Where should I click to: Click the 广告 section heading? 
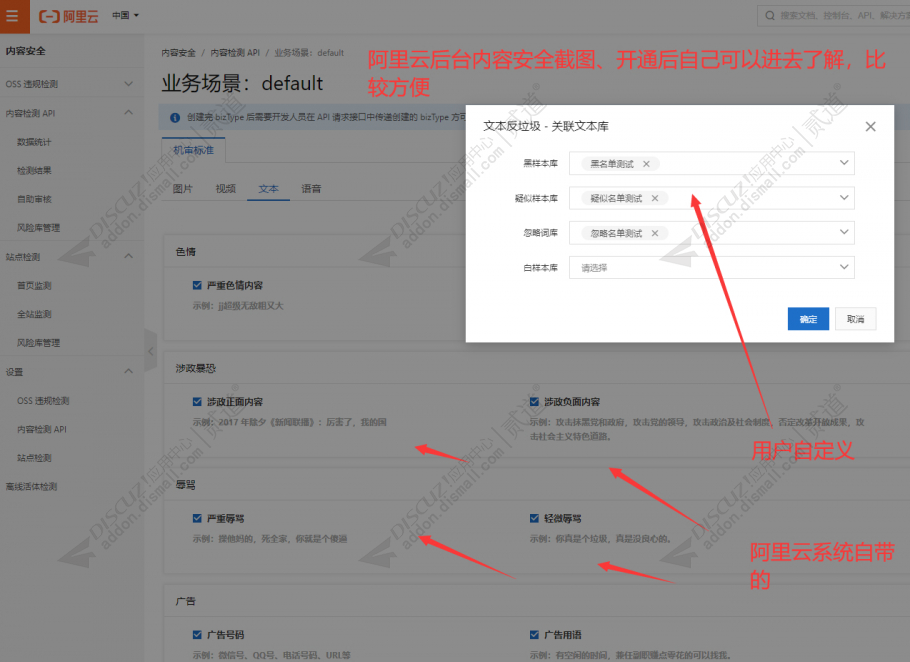point(186,601)
